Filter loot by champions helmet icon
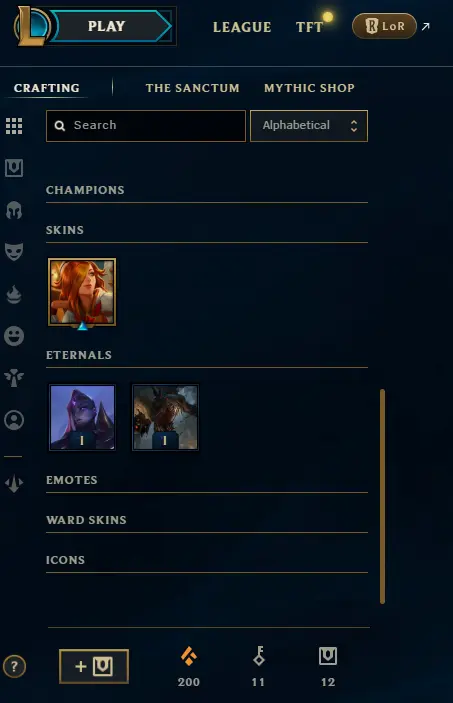Image resolution: width=453 pixels, height=703 pixels. click(14, 210)
